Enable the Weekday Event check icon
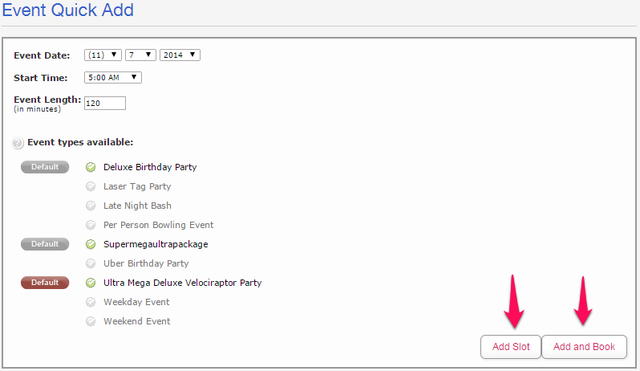This screenshot has width=640, height=371. tap(91, 302)
